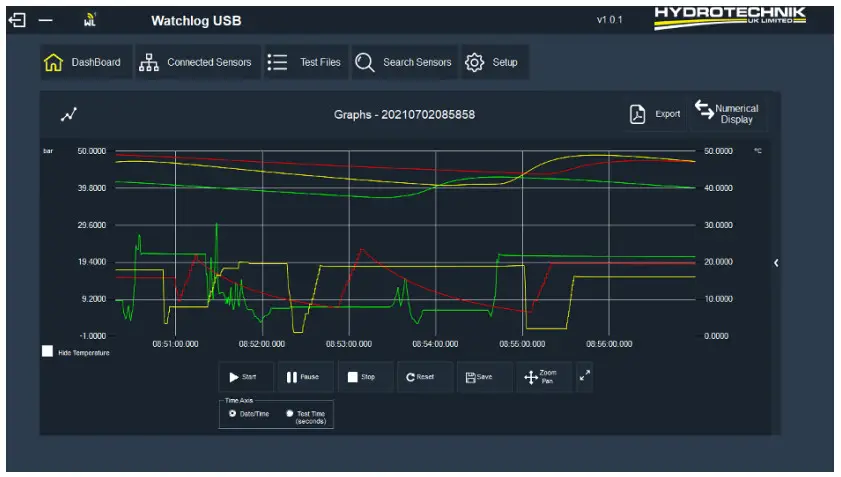Pause the graph recording
Screen dimensions: 841x477
point(306,377)
